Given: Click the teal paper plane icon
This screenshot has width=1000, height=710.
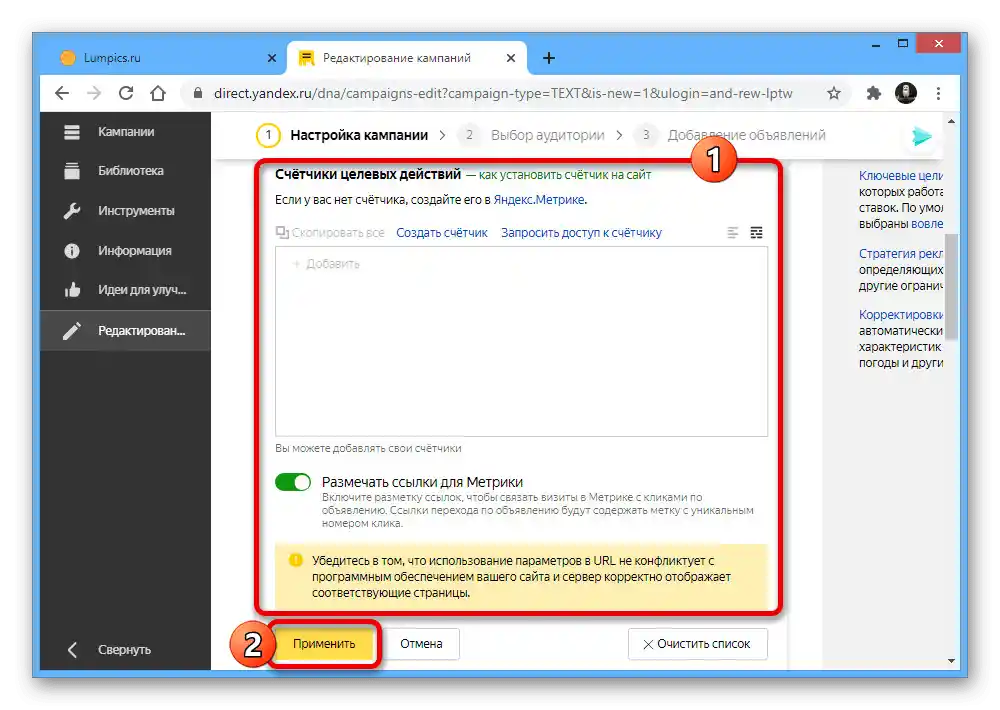Looking at the screenshot, I should pyautogui.click(x=922, y=136).
